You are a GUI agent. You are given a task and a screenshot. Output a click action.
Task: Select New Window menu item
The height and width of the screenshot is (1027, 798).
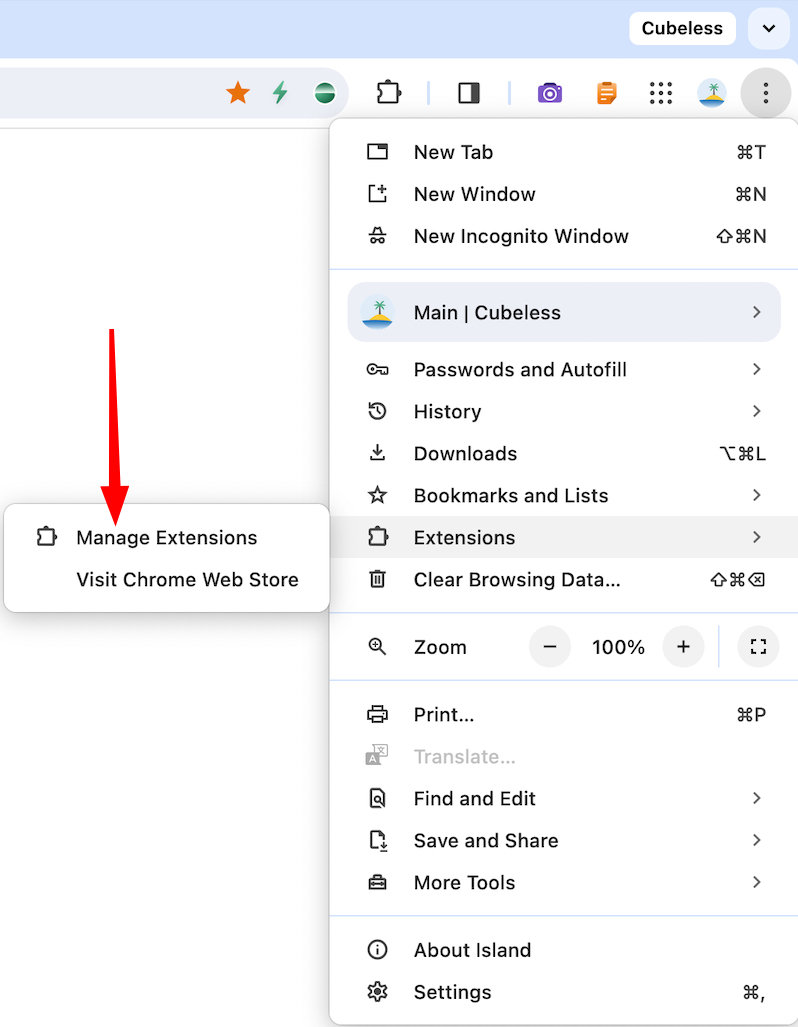(563, 194)
